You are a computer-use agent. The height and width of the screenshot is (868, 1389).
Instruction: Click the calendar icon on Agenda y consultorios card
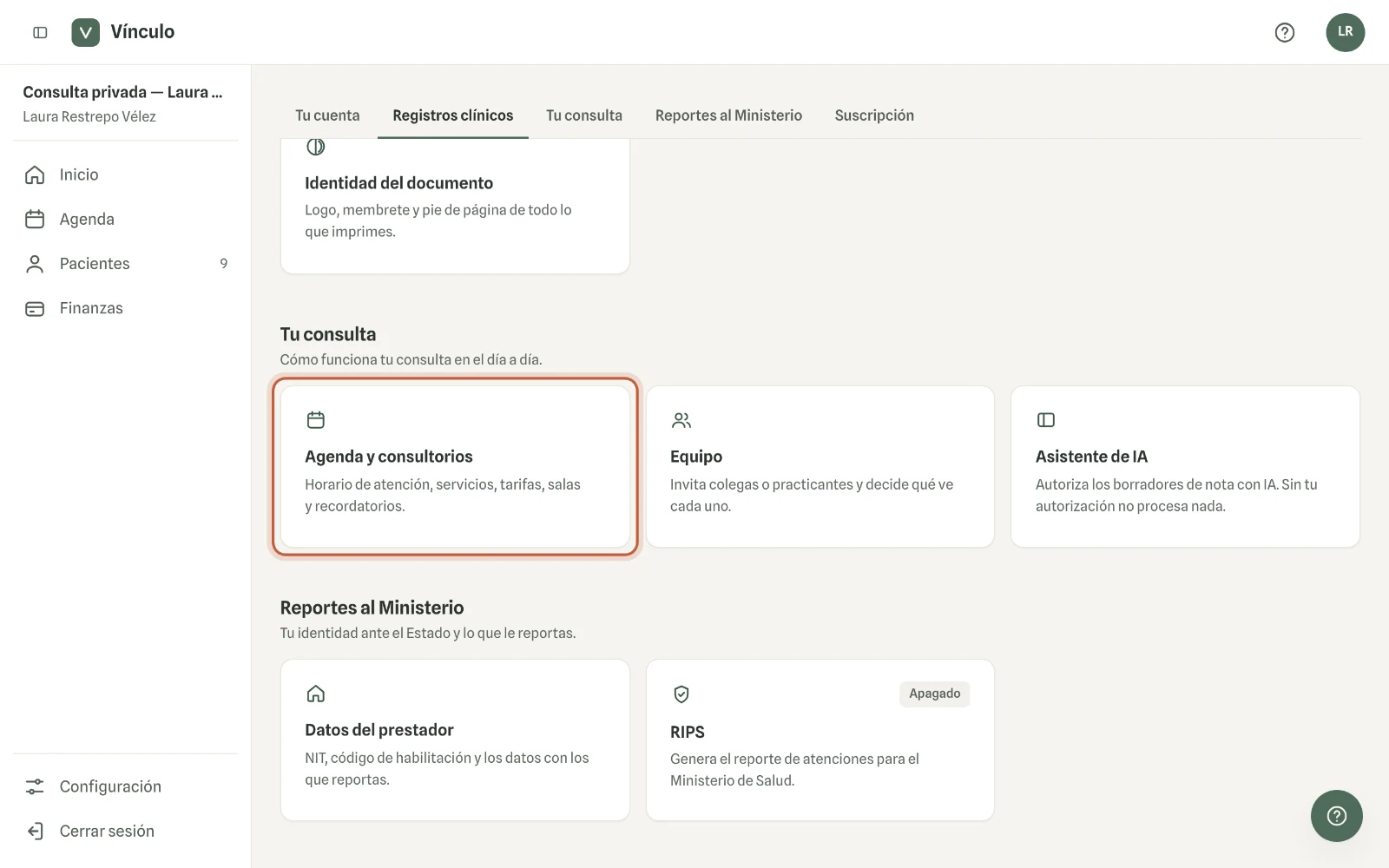click(316, 420)
